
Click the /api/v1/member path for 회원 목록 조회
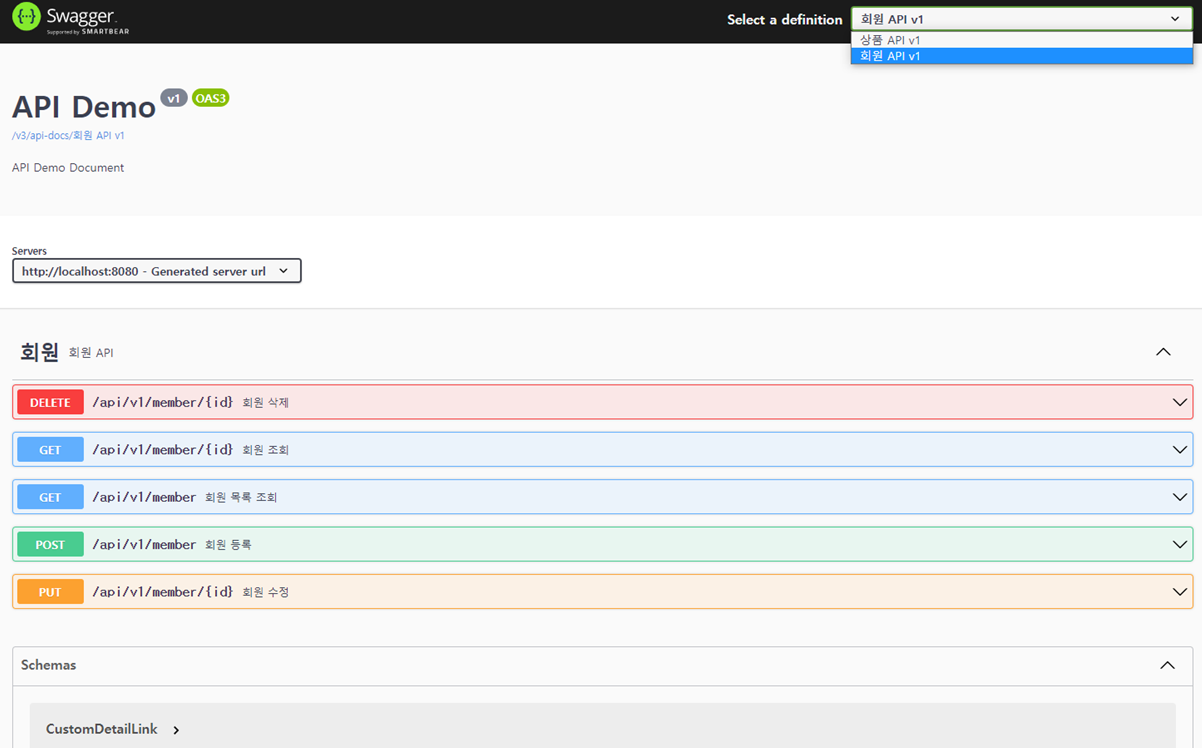pyautogui.click(x=144, y=497)
